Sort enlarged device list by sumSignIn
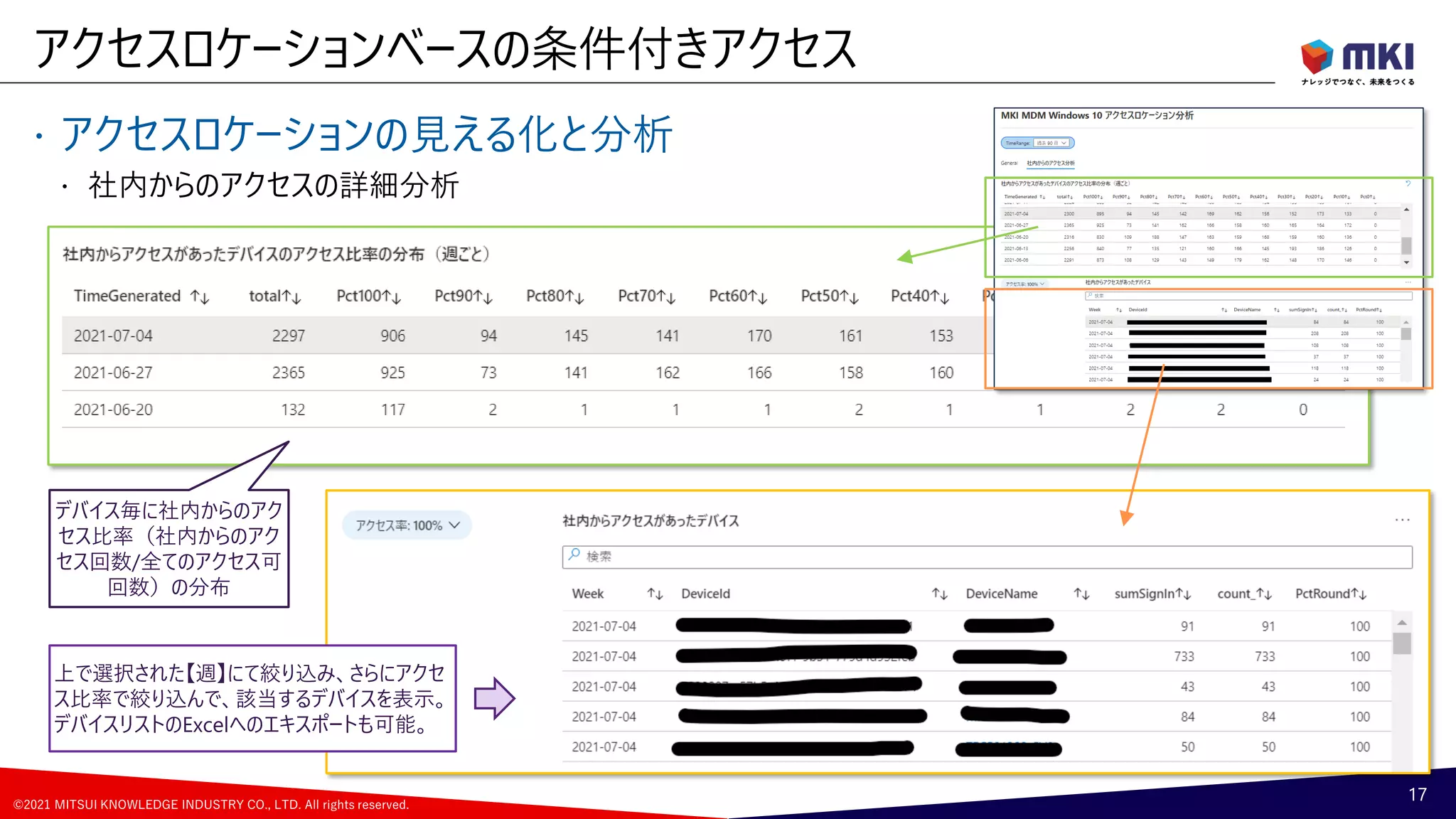Screen dimensions: 1456x819 click(x=1152, y=594)
